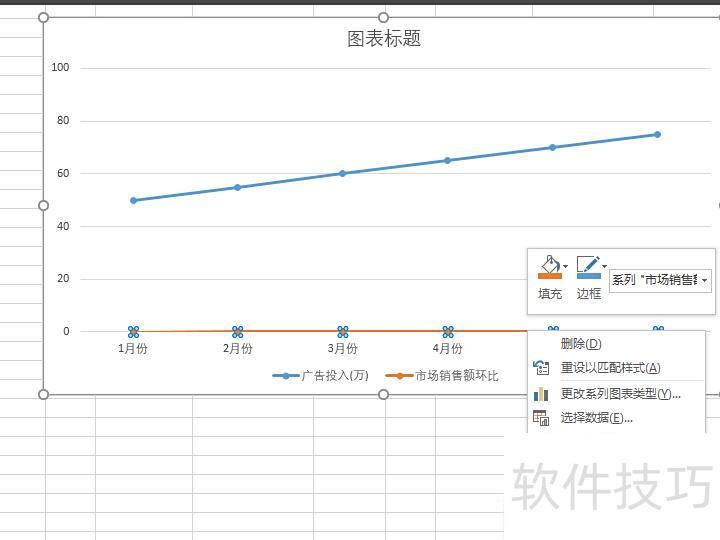Click the selected orange marker at 4月份
The height and width of the screenshot is (540, 720).
(448, 332)
